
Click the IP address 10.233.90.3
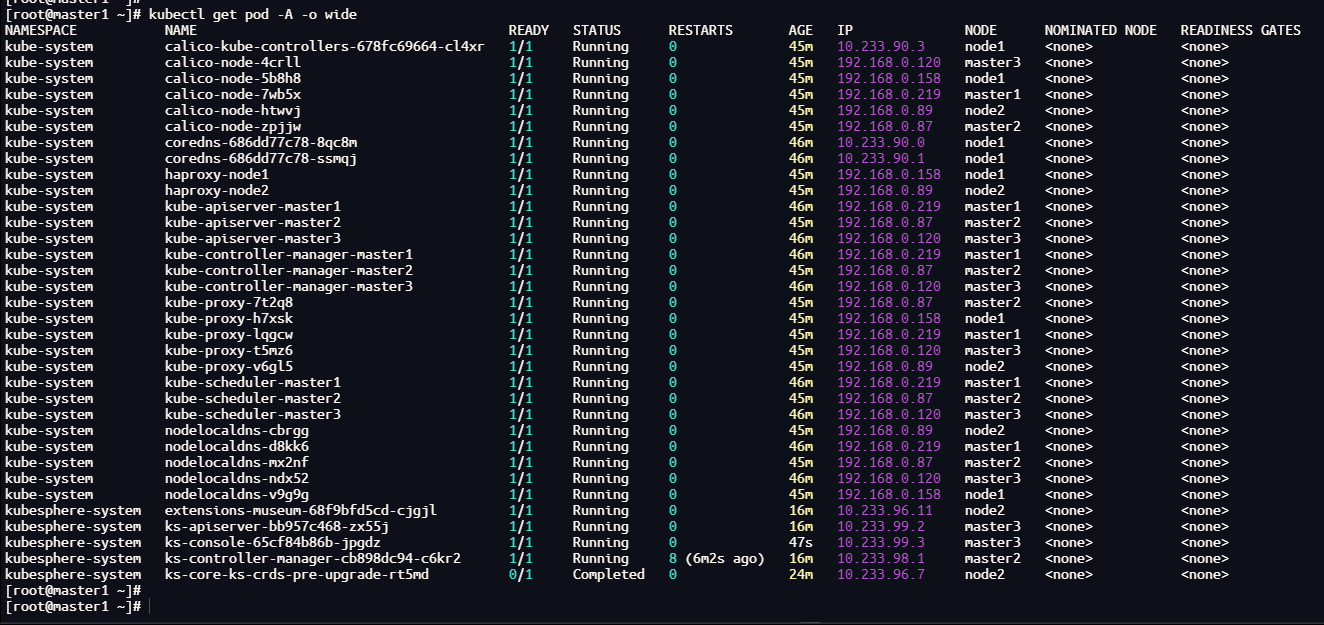point(881,47)
